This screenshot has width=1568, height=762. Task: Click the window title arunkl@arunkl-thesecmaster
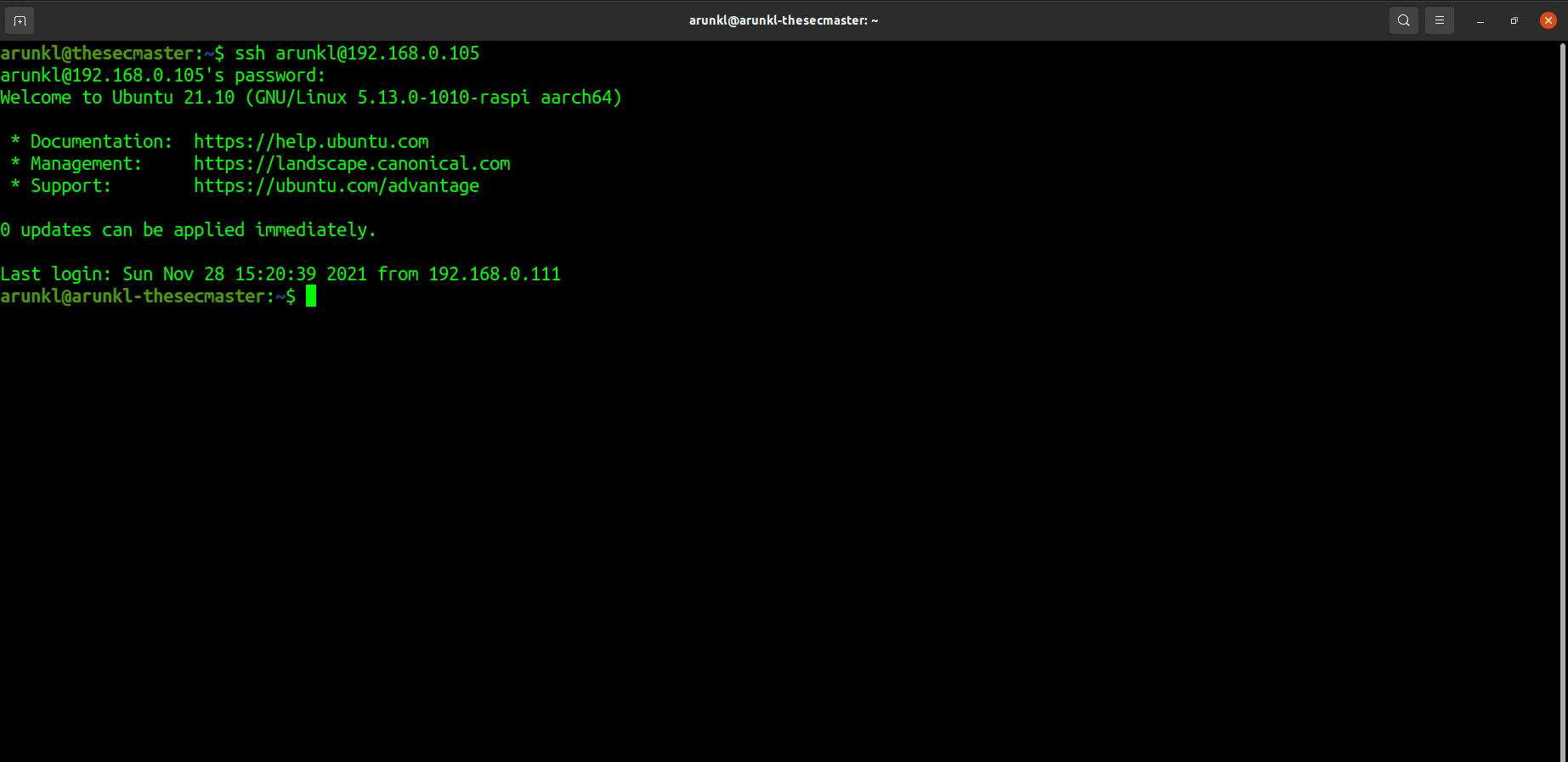coord(784,20)
